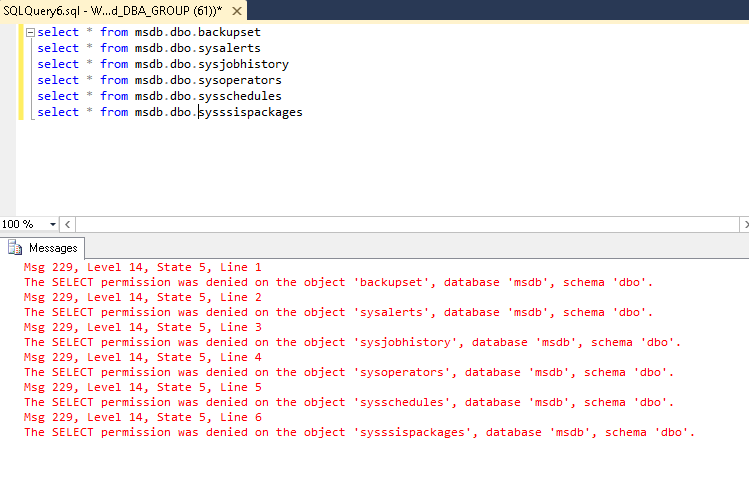The height and width of the screenshot is (488, 749).
Task: Click 'sysschedules' in the fifth query line
Action: [x=240, y=96]
